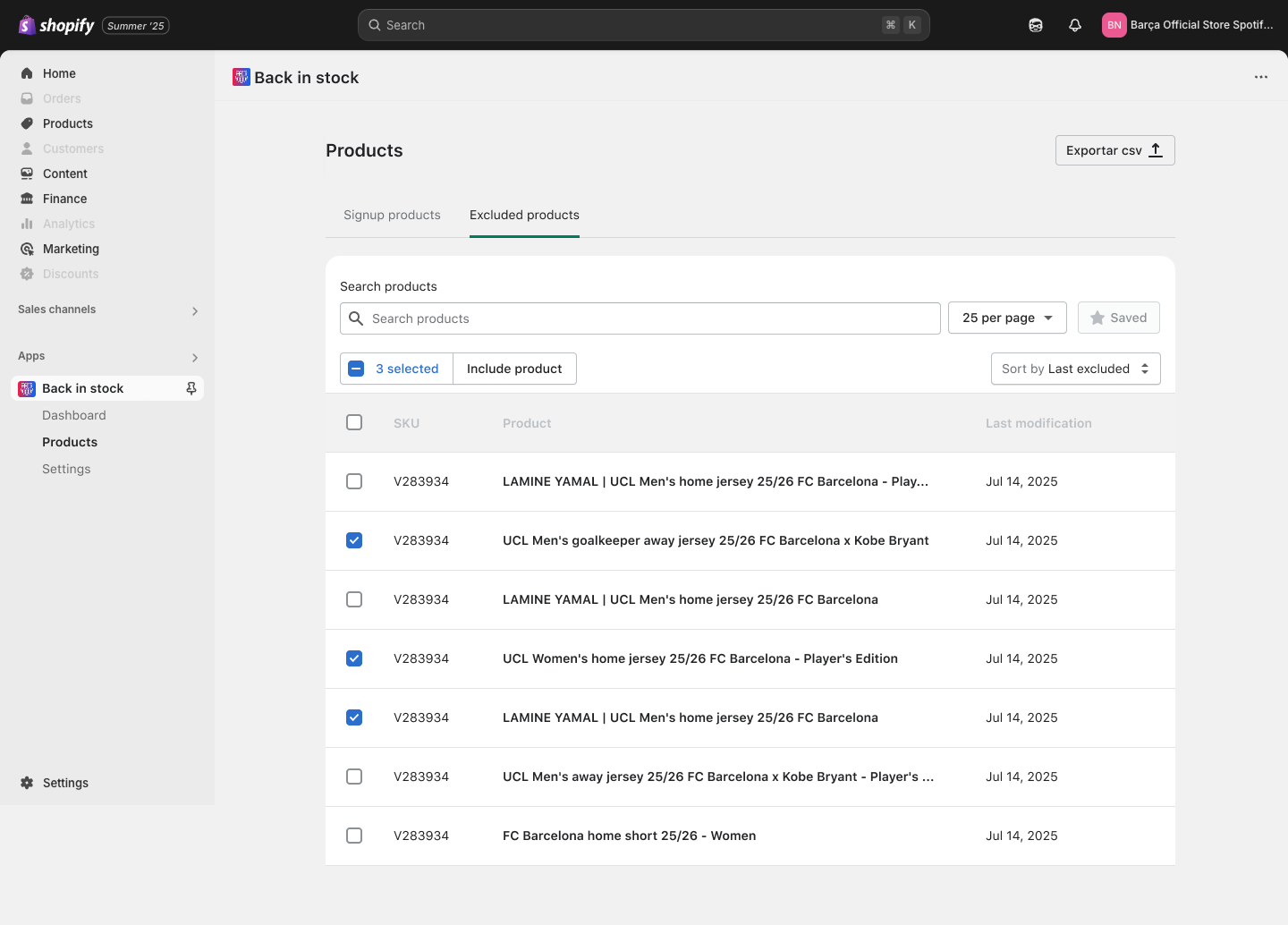This screenshot has height=925, width=1288.
Task: Click 'FC Barcelona home short 25/26 - Women' text
Action: coord(629,836)
